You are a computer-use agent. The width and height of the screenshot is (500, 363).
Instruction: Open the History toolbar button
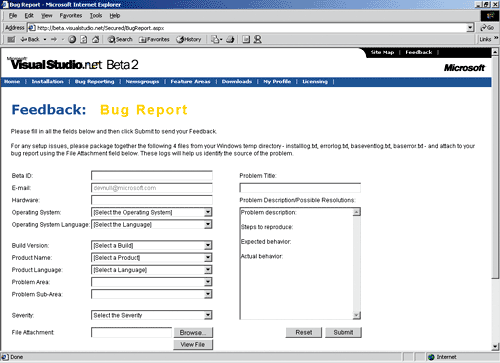coord(189,39)
